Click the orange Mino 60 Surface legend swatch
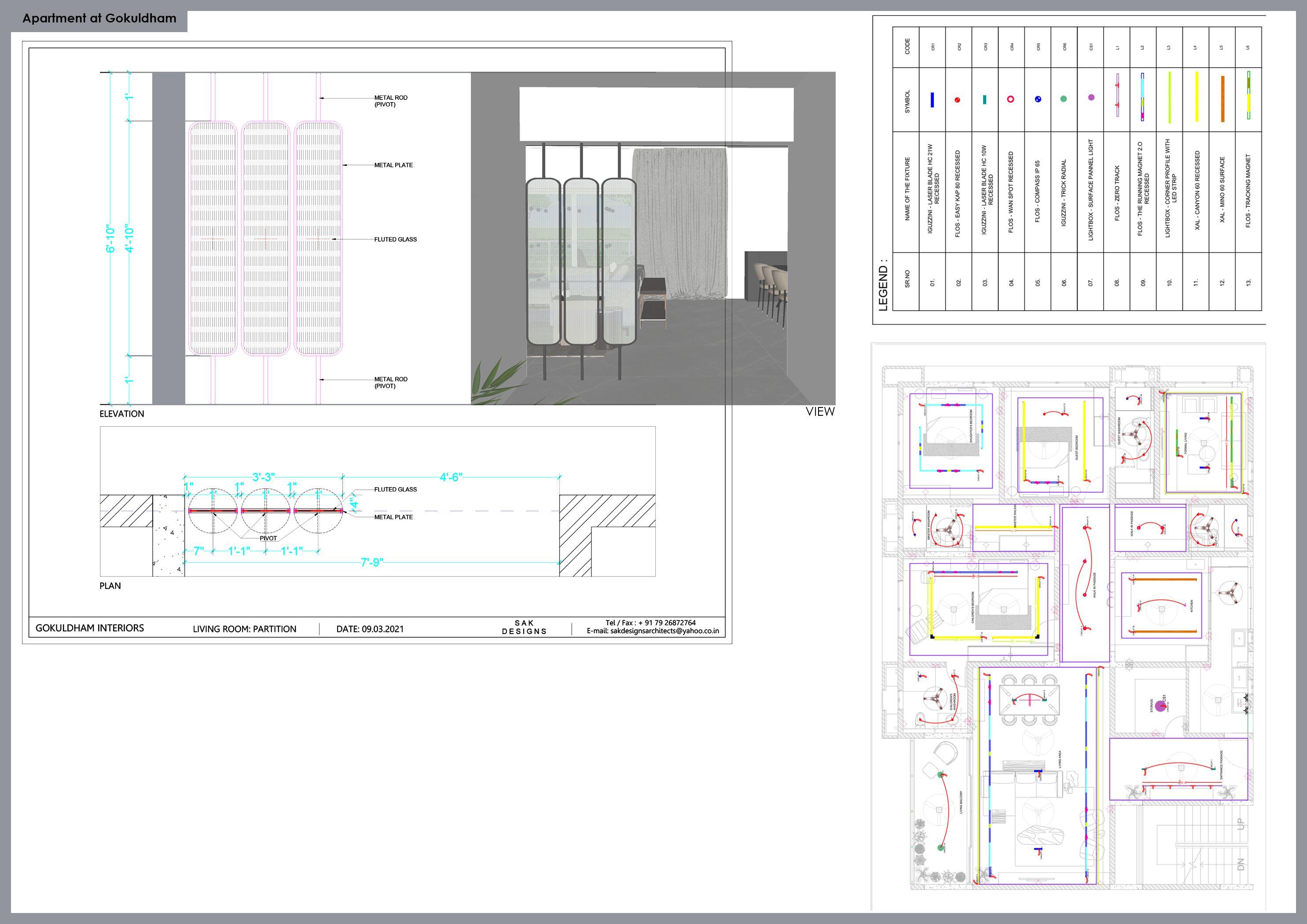 tap(1222, 99)
